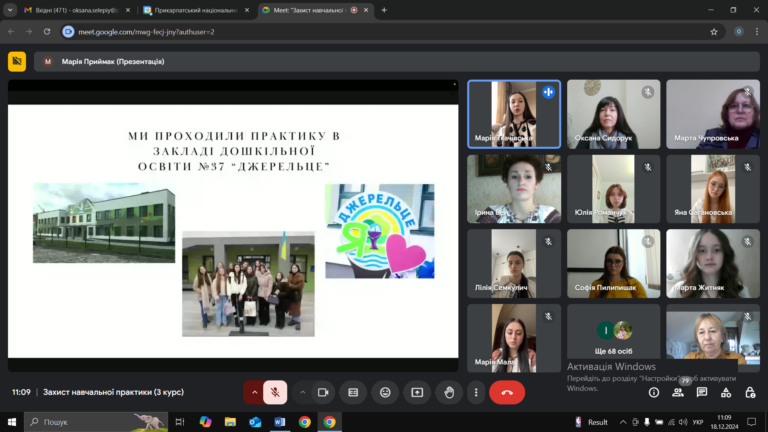Expand audio settings arrow beside microphone
Viewport: 768px width, 432px height.
point(254,392)
